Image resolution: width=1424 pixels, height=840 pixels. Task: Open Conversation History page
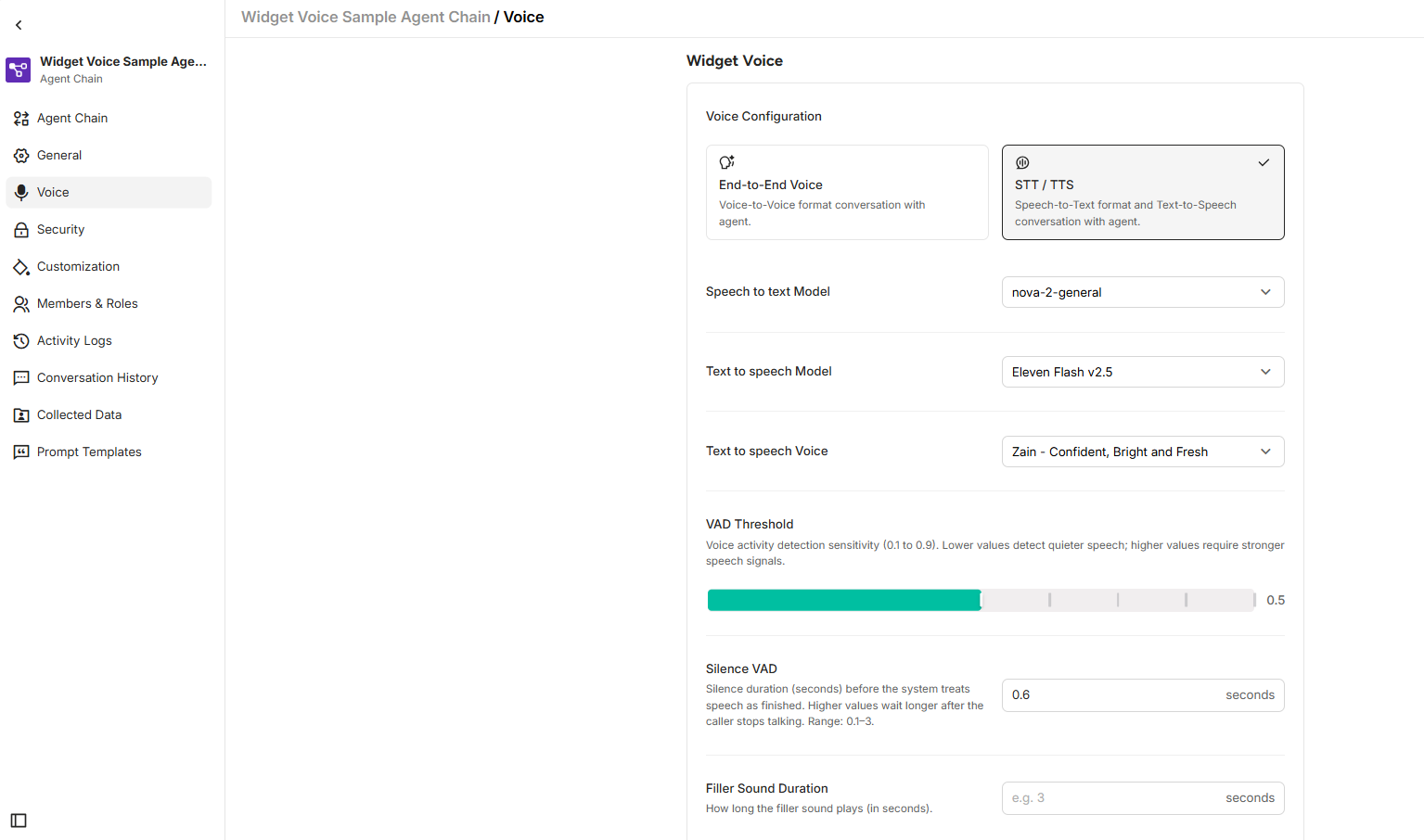point(109,378)
